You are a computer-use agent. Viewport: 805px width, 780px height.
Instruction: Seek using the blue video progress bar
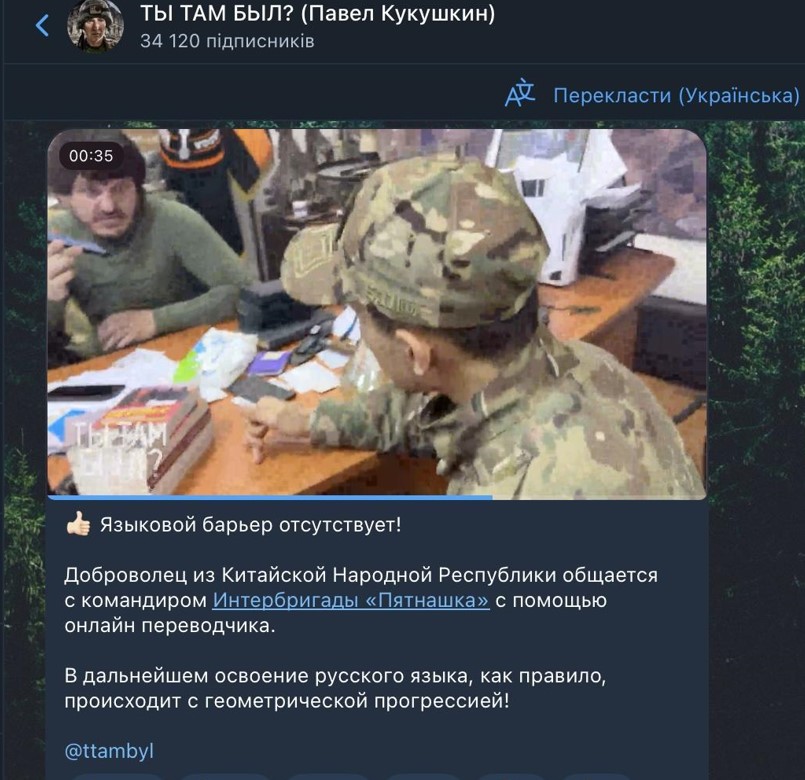(270, 497)
